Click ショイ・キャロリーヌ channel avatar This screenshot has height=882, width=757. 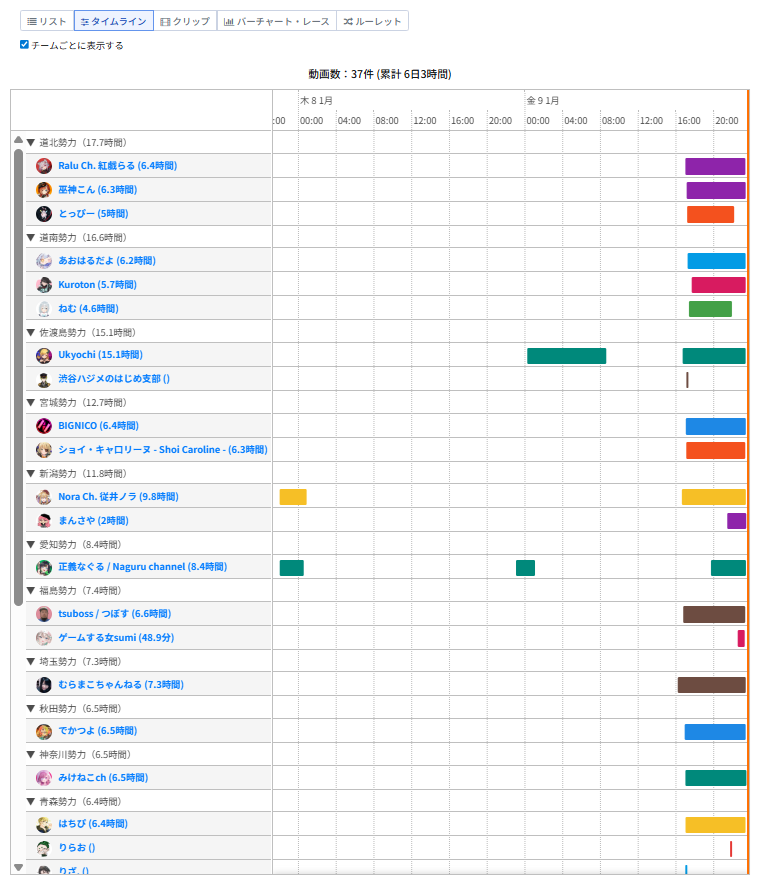coord(44,450)
